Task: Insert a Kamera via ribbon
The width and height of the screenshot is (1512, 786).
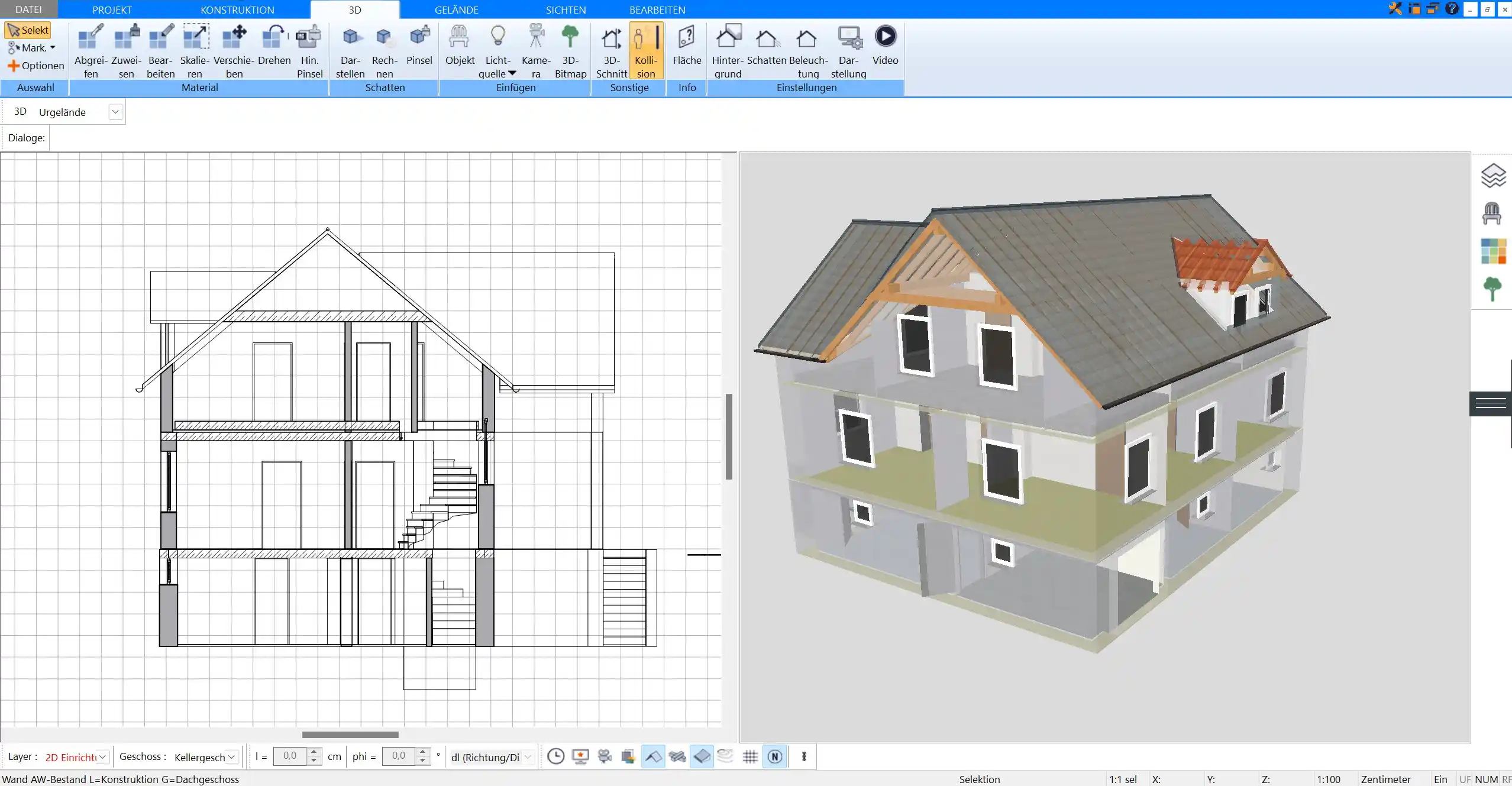Action: click(x=536, y=51)
